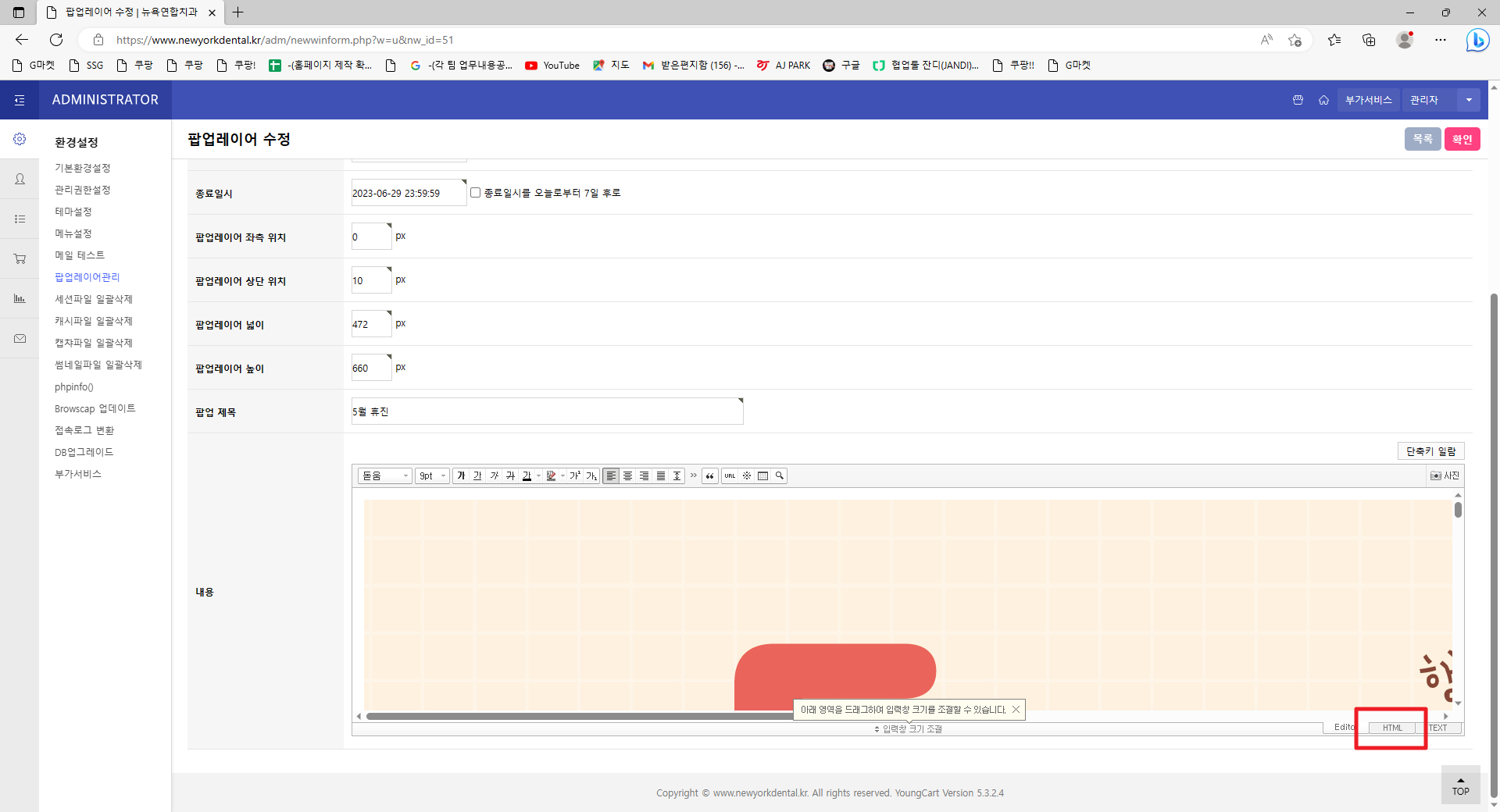This screenshot has width=1500, height=812.
Task: Toggle end date 7 days later checkbox
Action: pos(475,193)
